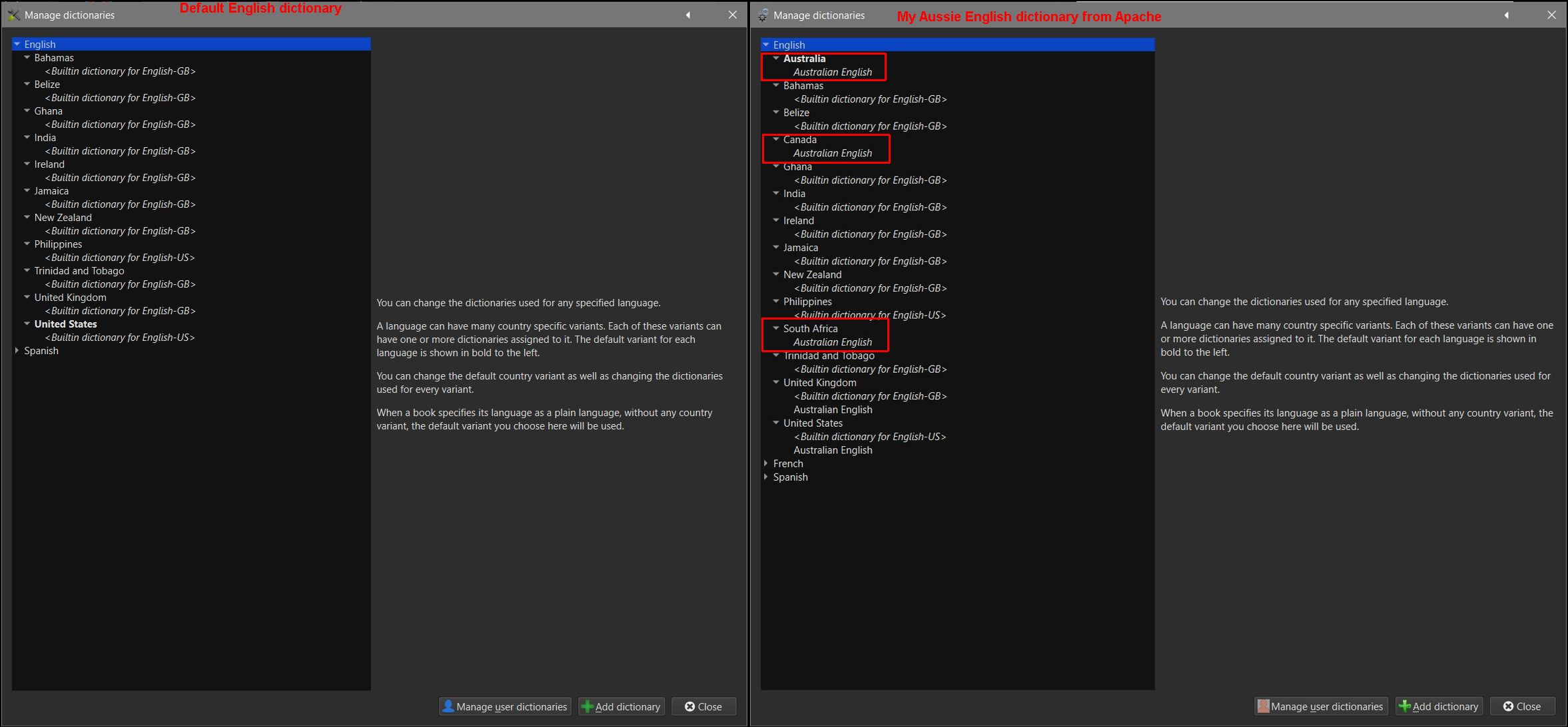Select Australian English under United Kingdom
The height and width of the screenshot is (727, 1568).
click(832, 409)
